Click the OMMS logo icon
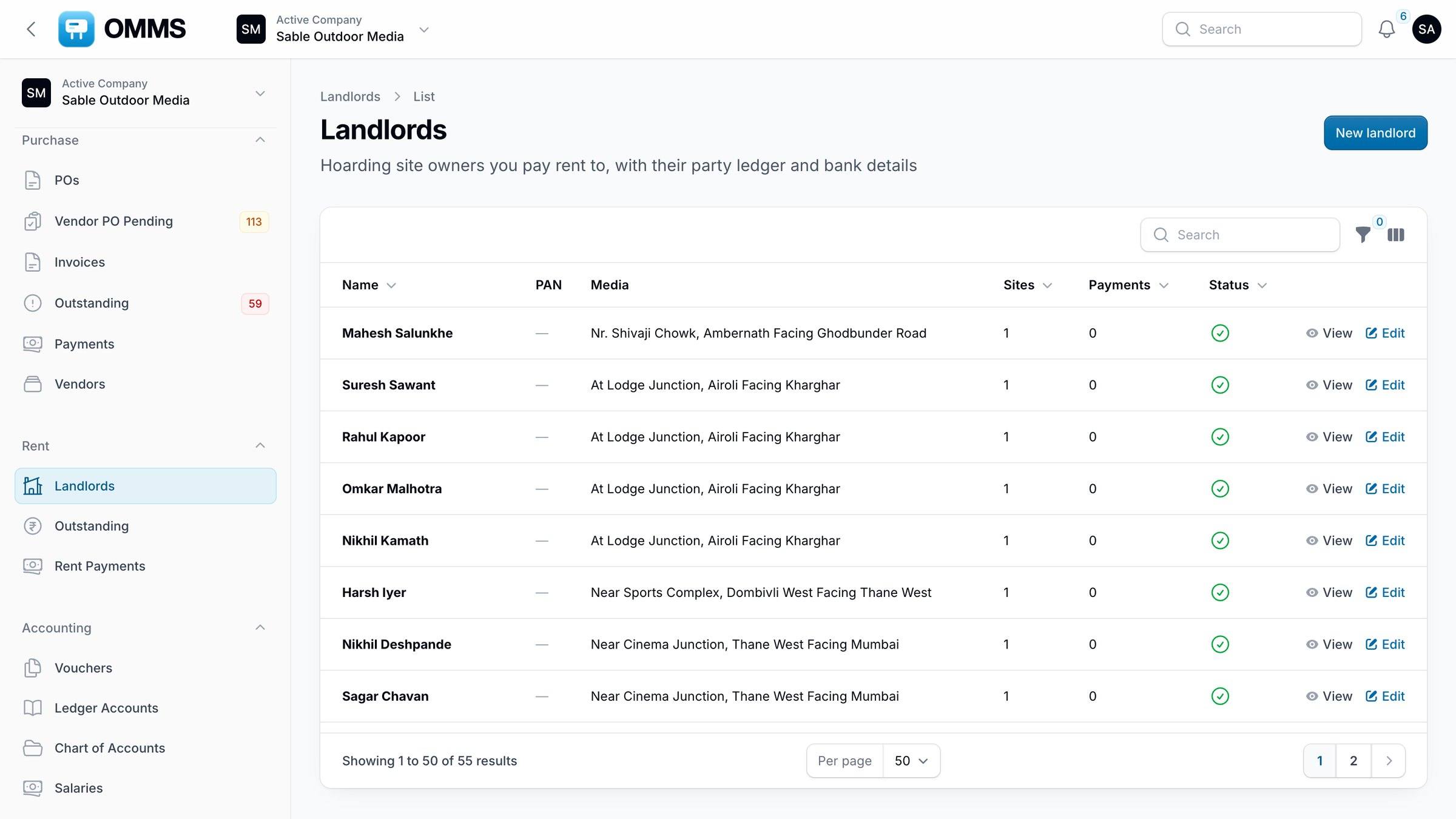This screenshot has height=819, width=1456. 76,29
